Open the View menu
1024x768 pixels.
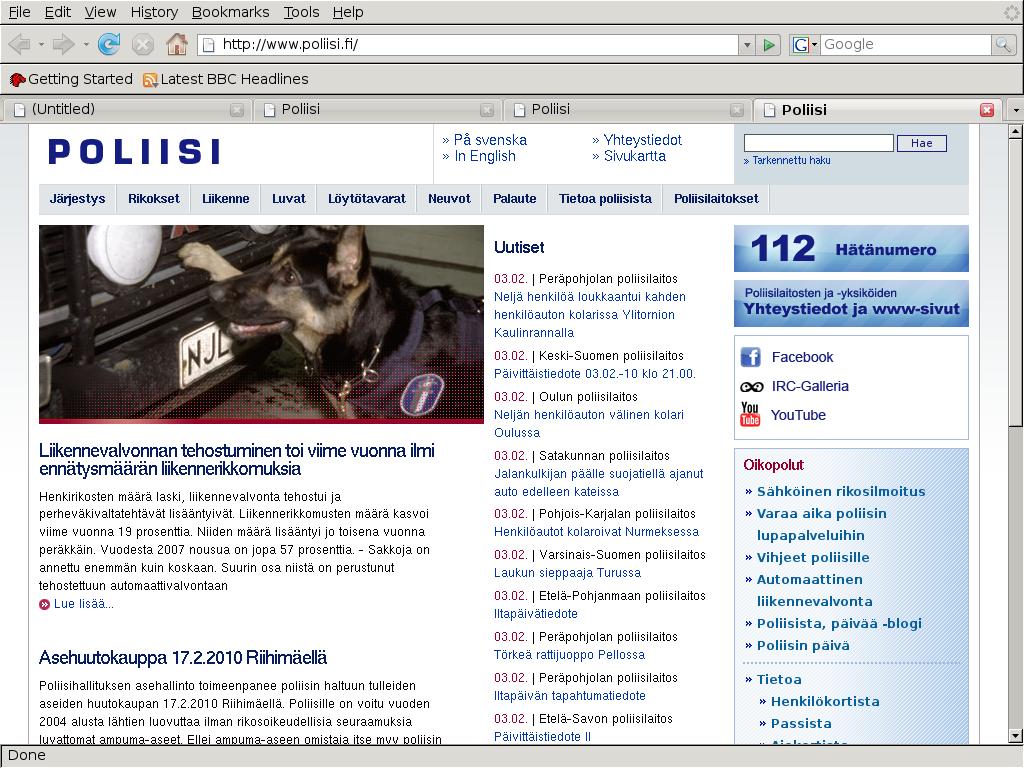101,12
